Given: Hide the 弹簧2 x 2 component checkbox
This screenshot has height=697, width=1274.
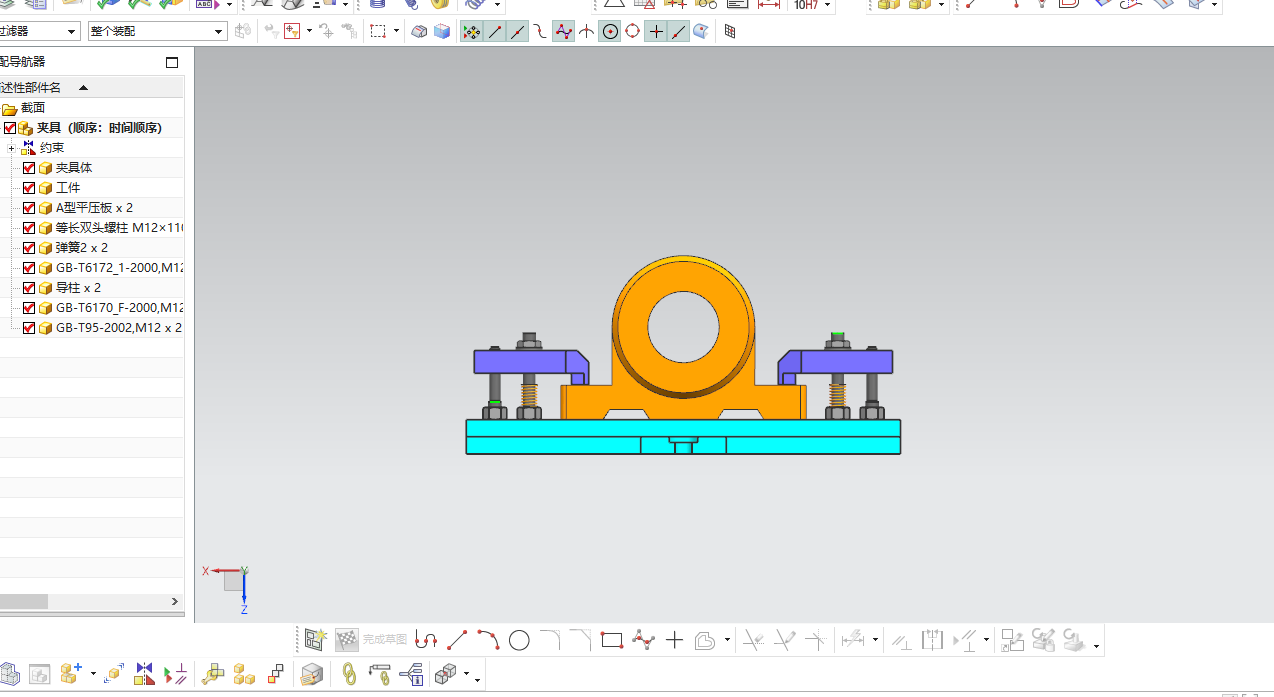Looking at the screenshot, I should [29, 248].
